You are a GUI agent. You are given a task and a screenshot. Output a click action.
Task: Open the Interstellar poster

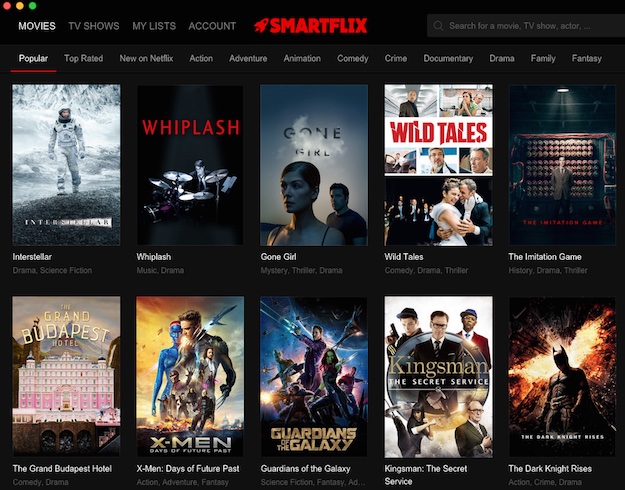66,165
